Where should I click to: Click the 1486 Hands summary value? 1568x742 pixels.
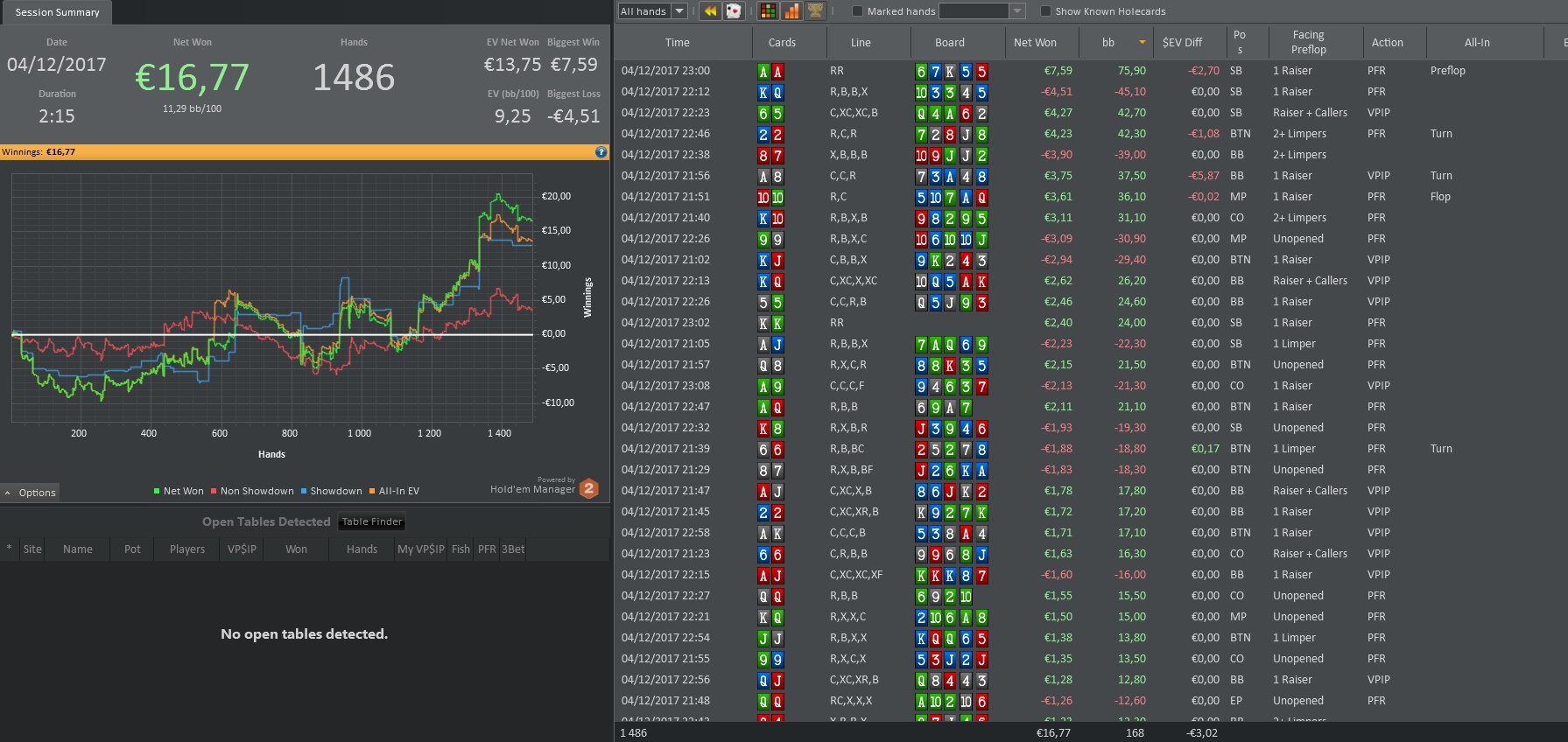pos(354,78)
